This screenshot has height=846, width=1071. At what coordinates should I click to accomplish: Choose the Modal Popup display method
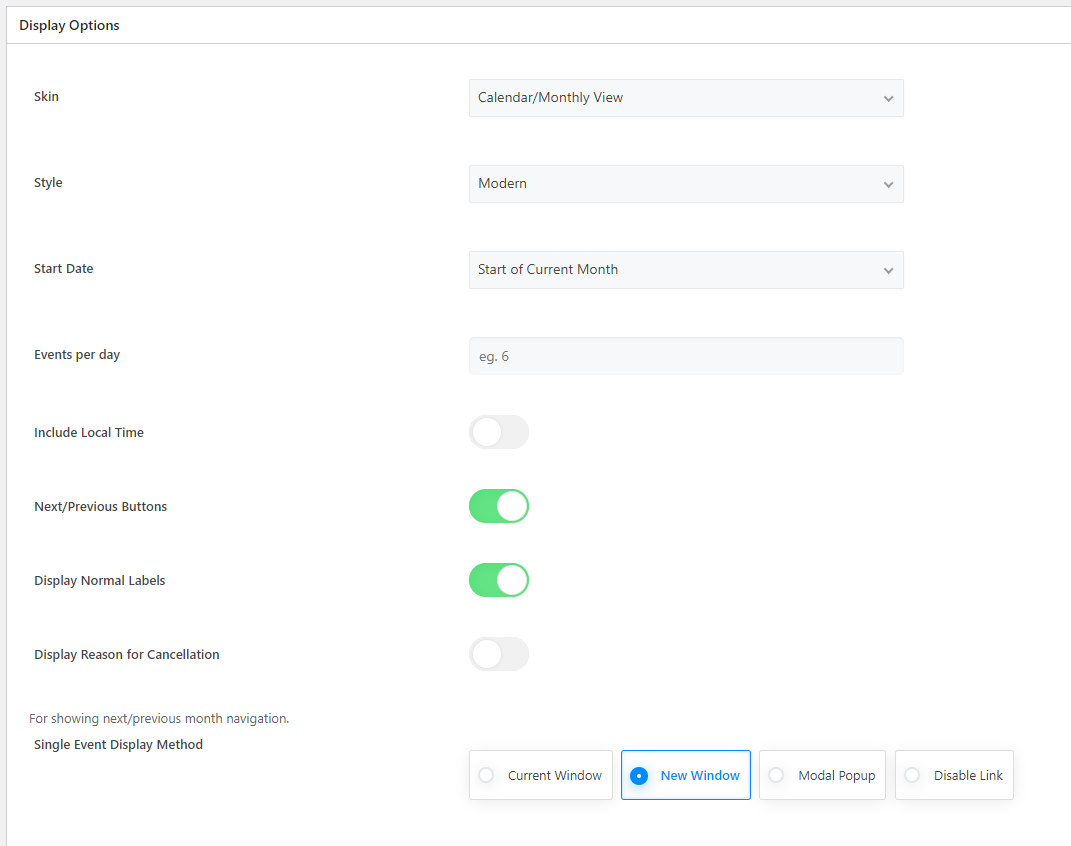[x=822, y=775]
